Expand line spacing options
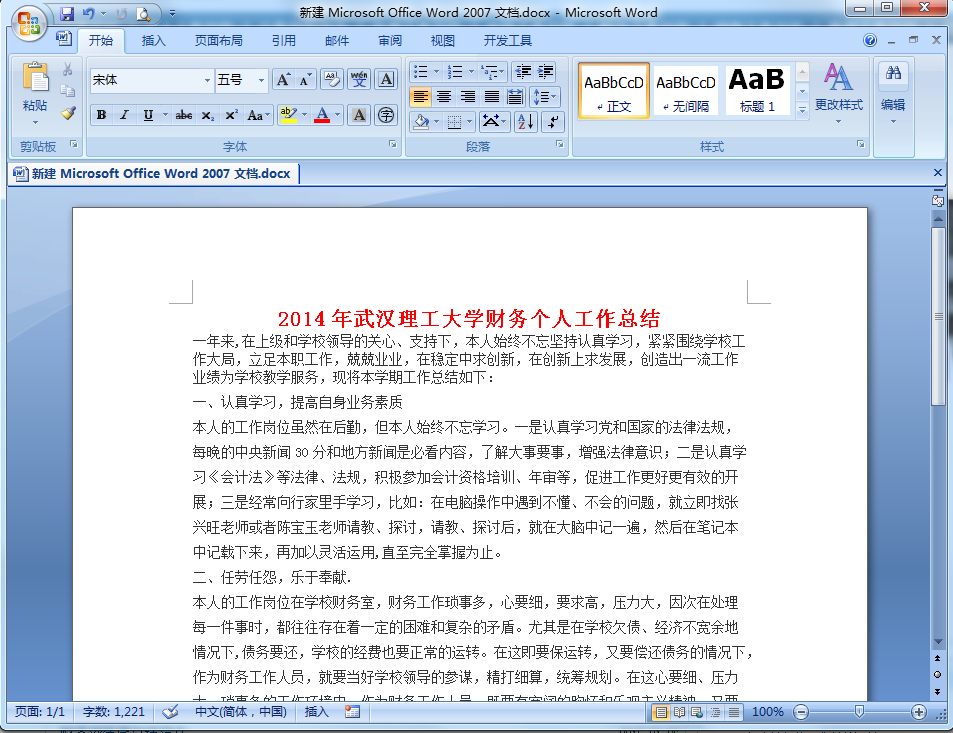The image size is (953, 733). coord(545,97)
